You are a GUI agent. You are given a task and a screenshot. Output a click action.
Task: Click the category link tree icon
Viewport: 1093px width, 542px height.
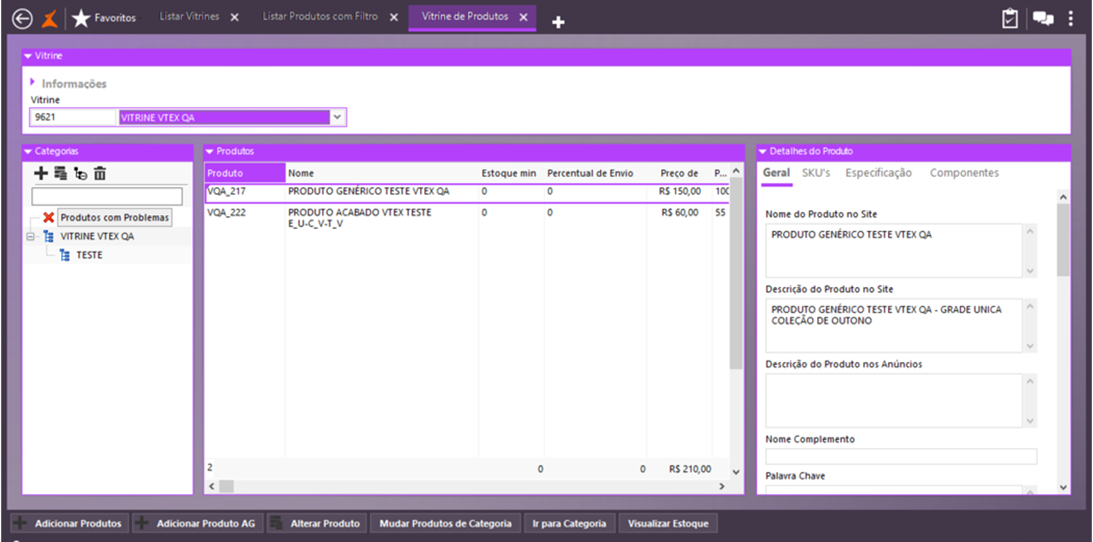point(80,173)
